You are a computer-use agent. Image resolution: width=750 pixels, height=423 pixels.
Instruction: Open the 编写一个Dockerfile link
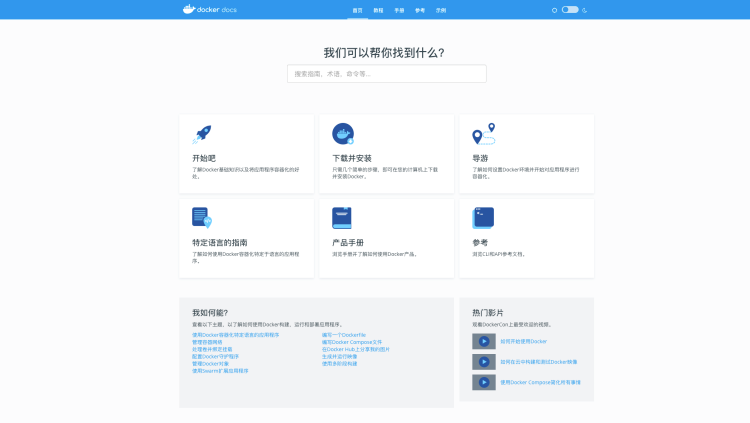coord(343,335)
